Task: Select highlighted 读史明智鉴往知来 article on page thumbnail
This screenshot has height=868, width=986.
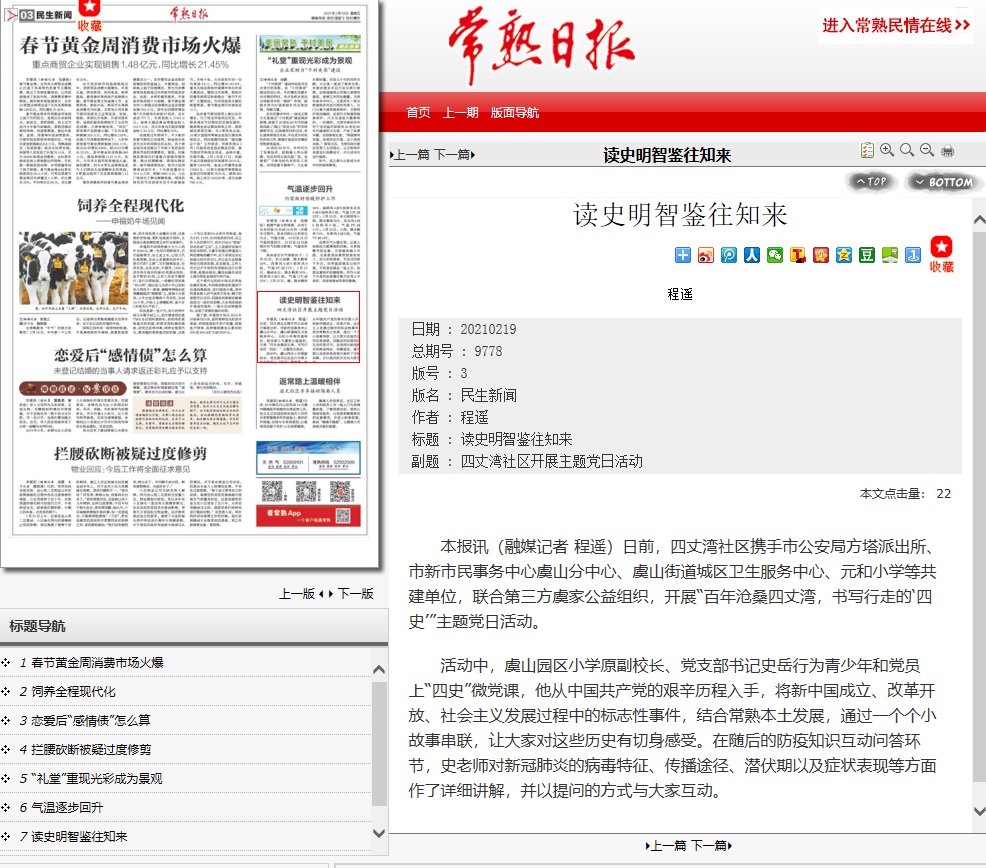Action: 308,327
